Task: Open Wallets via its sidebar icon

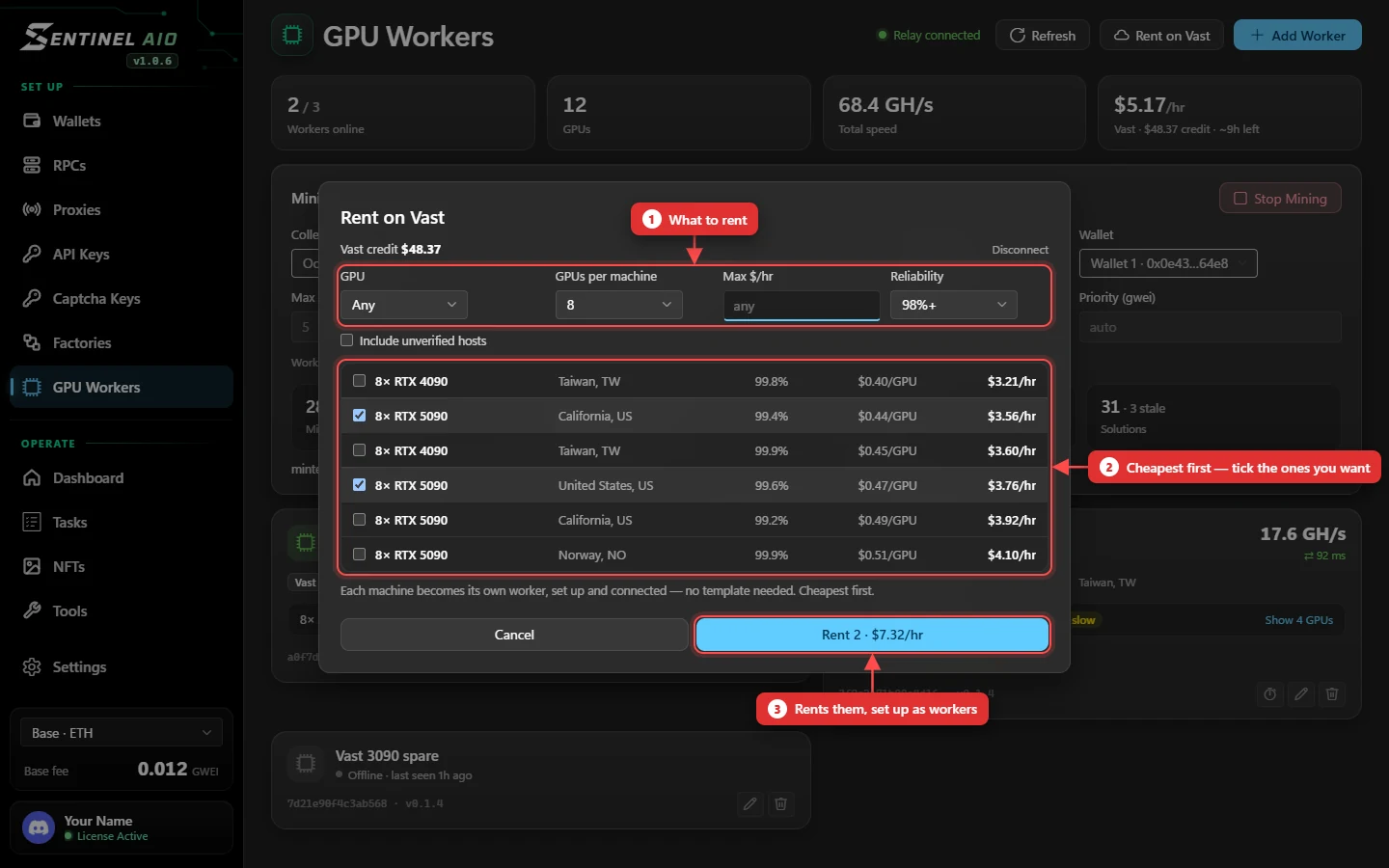Action: pyautogui.click(x=32, y=121)
